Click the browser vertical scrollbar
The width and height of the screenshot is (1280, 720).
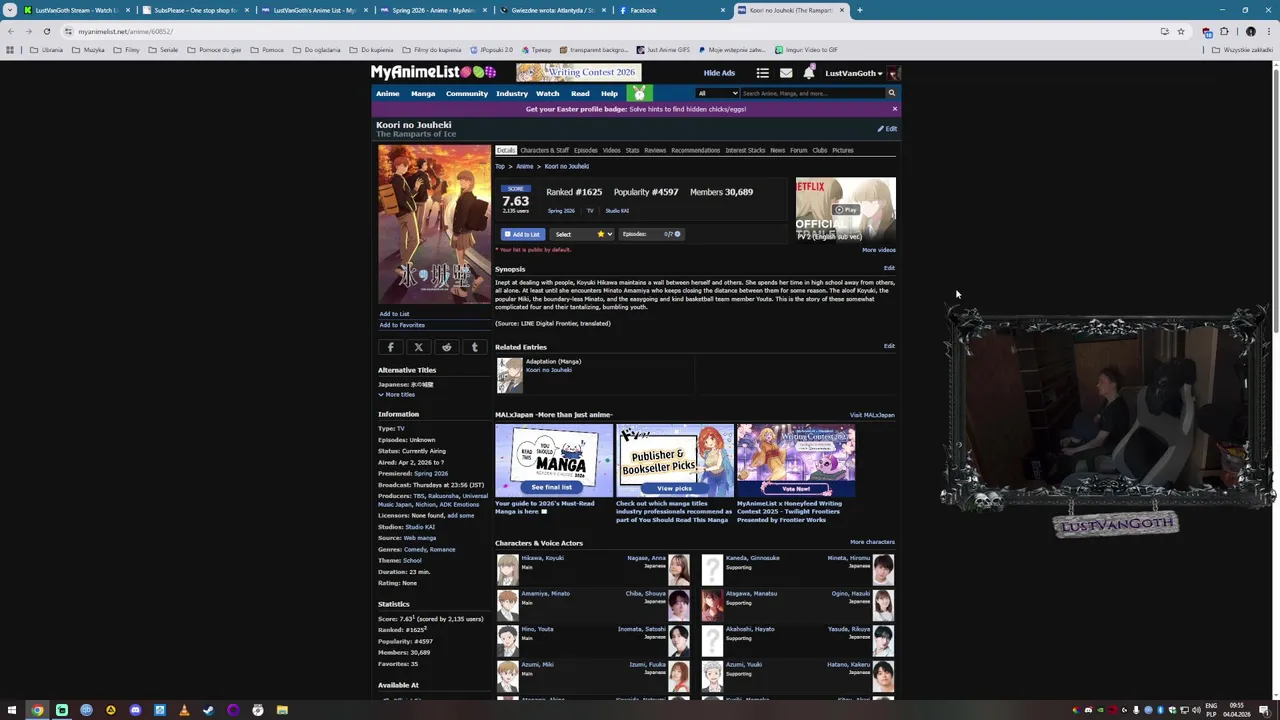point(1275,200)
